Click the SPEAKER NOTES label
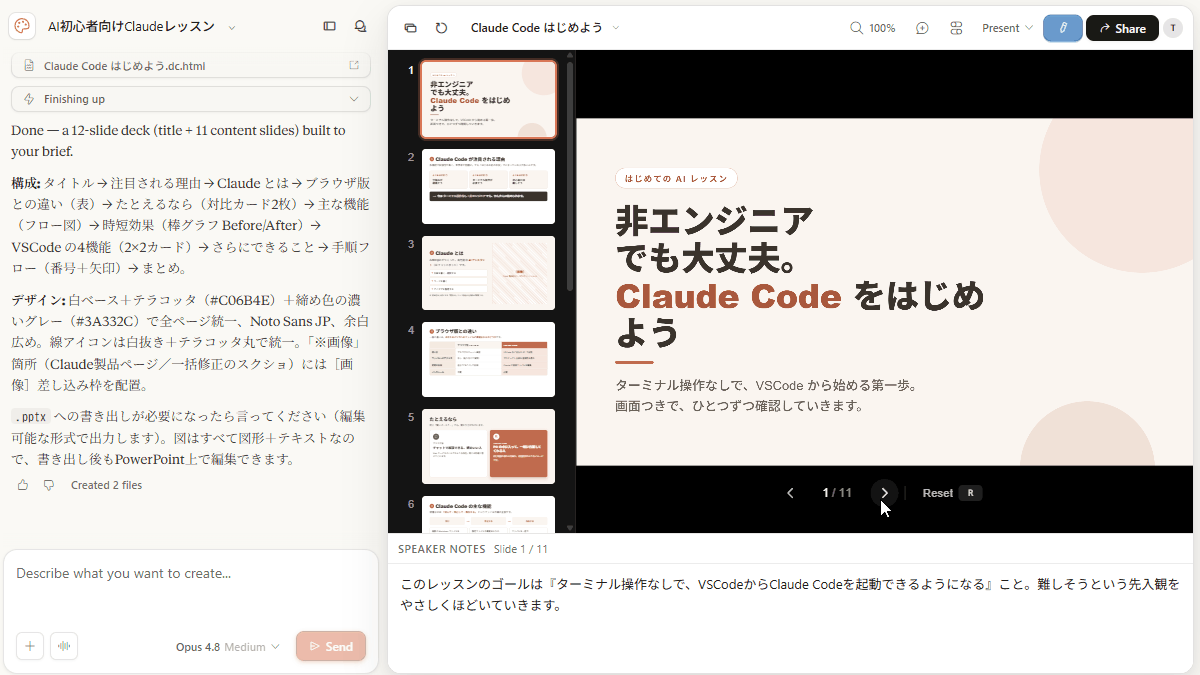Image resolution: width=1200 pixels, height=675 pixels. pos(442,549)
